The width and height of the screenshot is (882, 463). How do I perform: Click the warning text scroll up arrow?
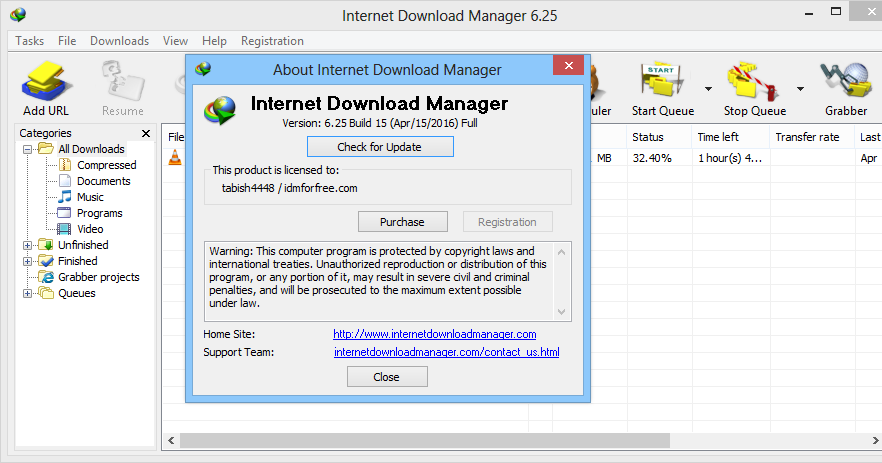click(x=561, y=252)
